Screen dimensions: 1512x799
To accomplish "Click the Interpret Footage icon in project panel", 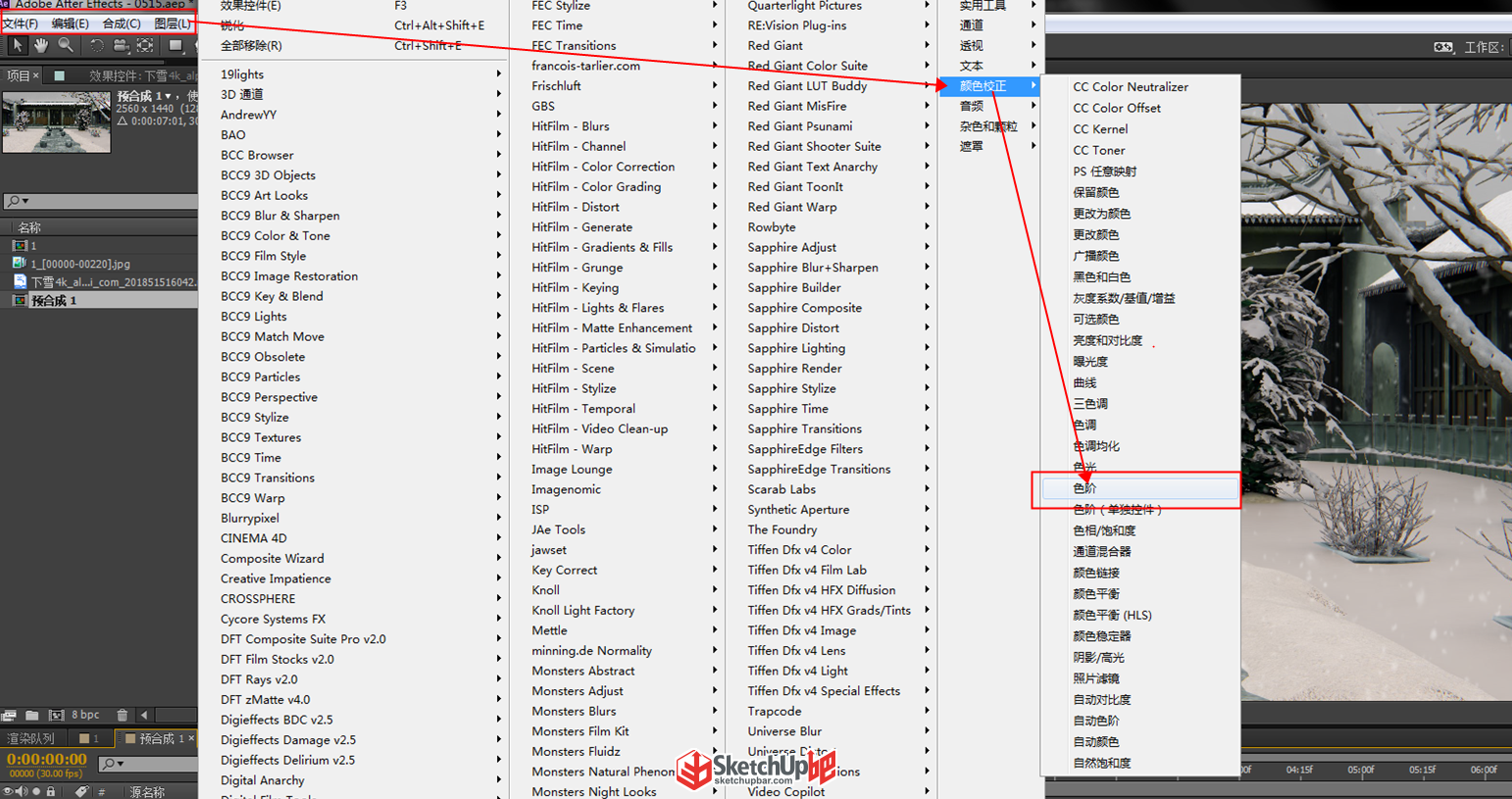I will [x=9, y=716].
